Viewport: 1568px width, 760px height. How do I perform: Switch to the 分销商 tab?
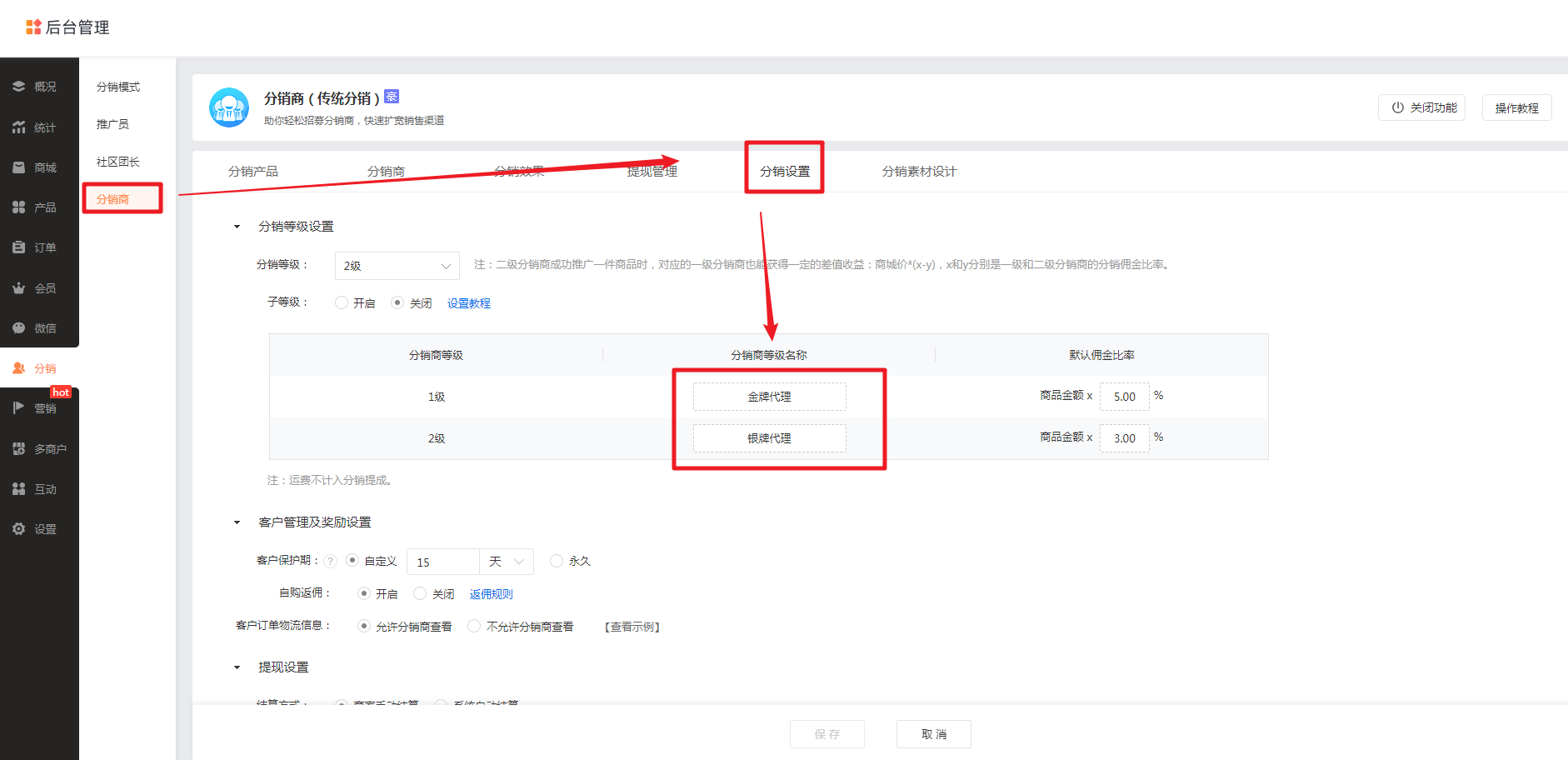point(386,171)
